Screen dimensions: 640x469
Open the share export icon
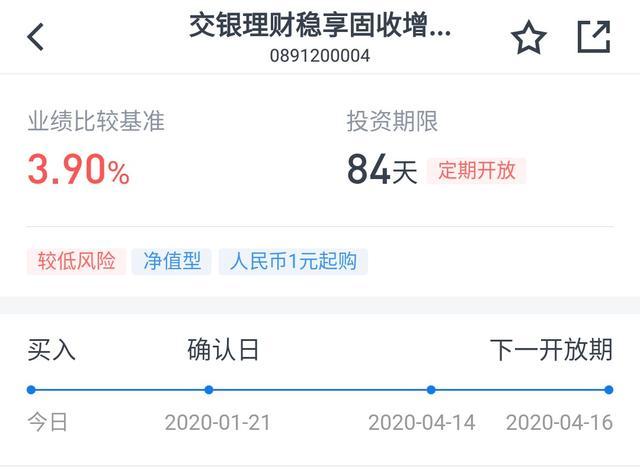coord(594,37)
